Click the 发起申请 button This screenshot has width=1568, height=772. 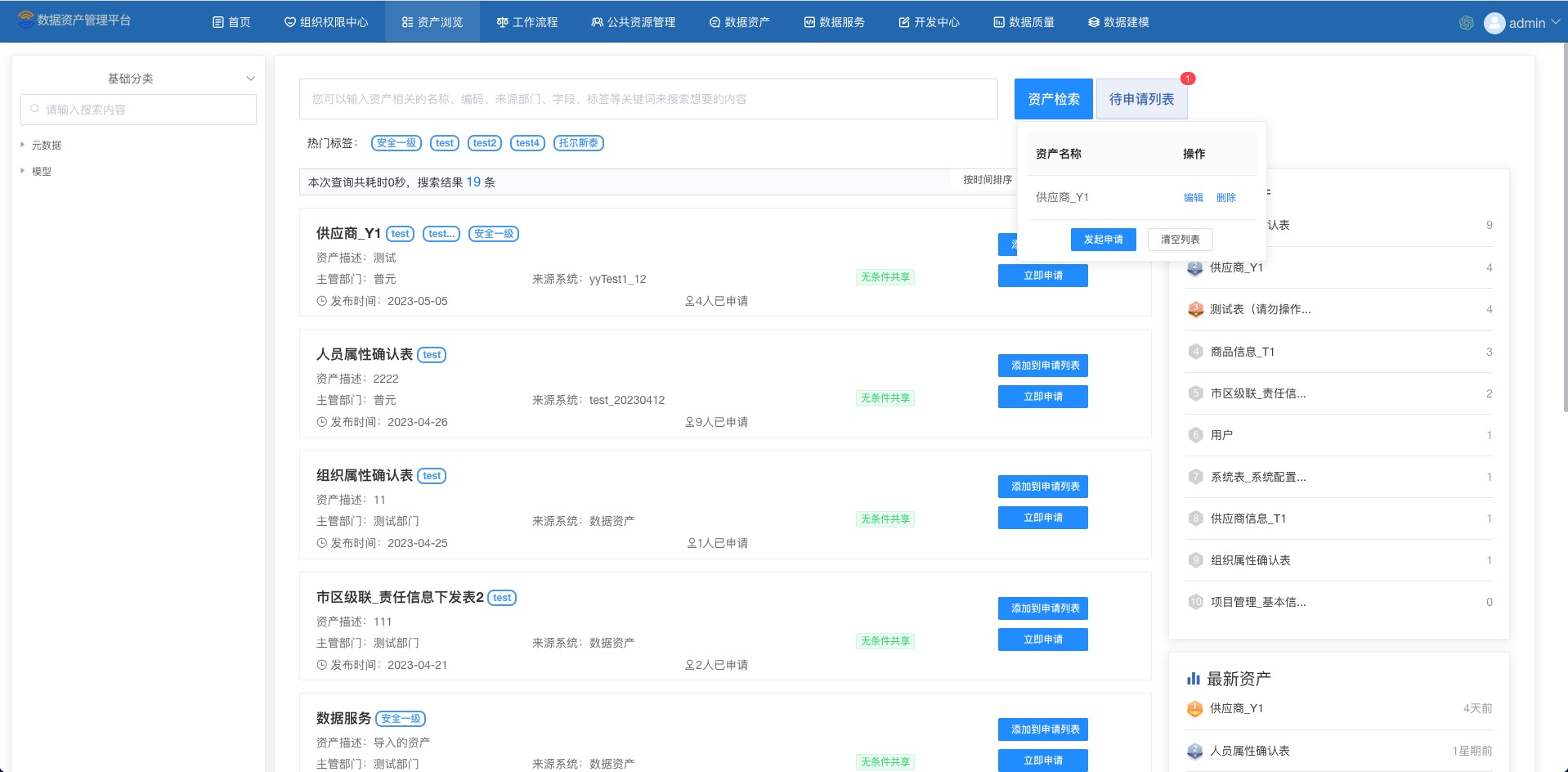(x=1104, y=240)
